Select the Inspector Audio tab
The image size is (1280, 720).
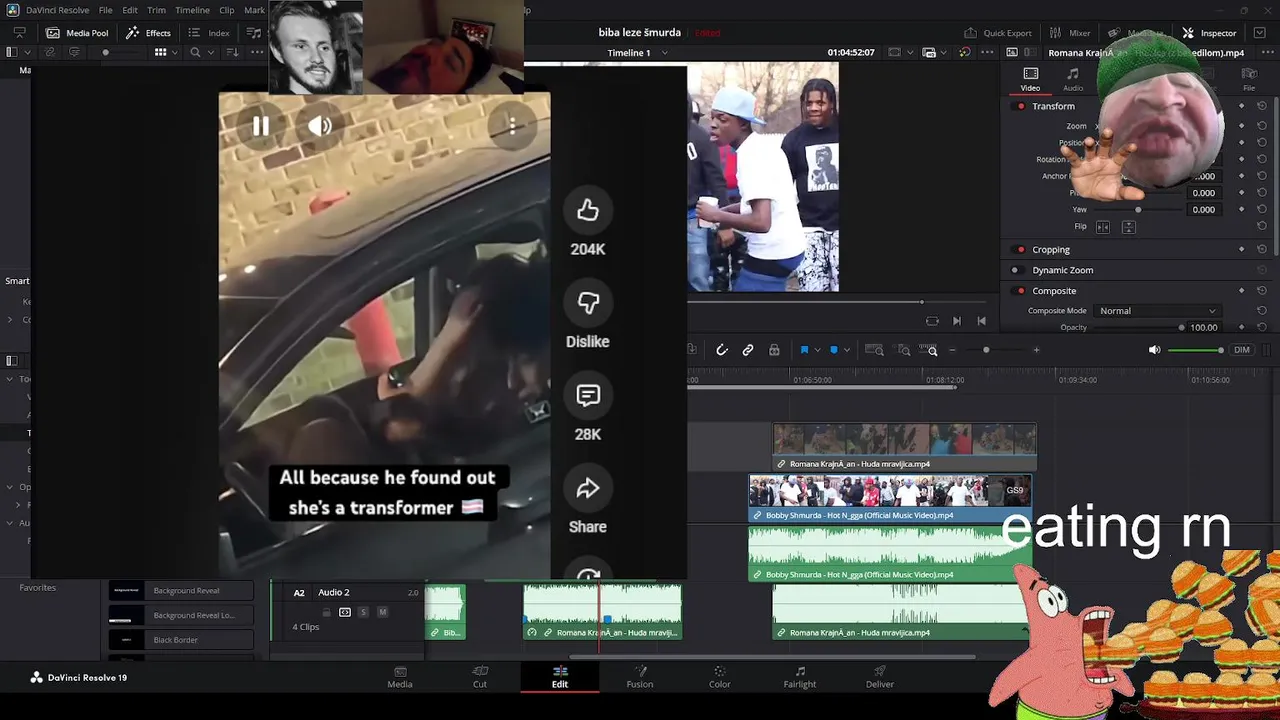(1073, 79)
